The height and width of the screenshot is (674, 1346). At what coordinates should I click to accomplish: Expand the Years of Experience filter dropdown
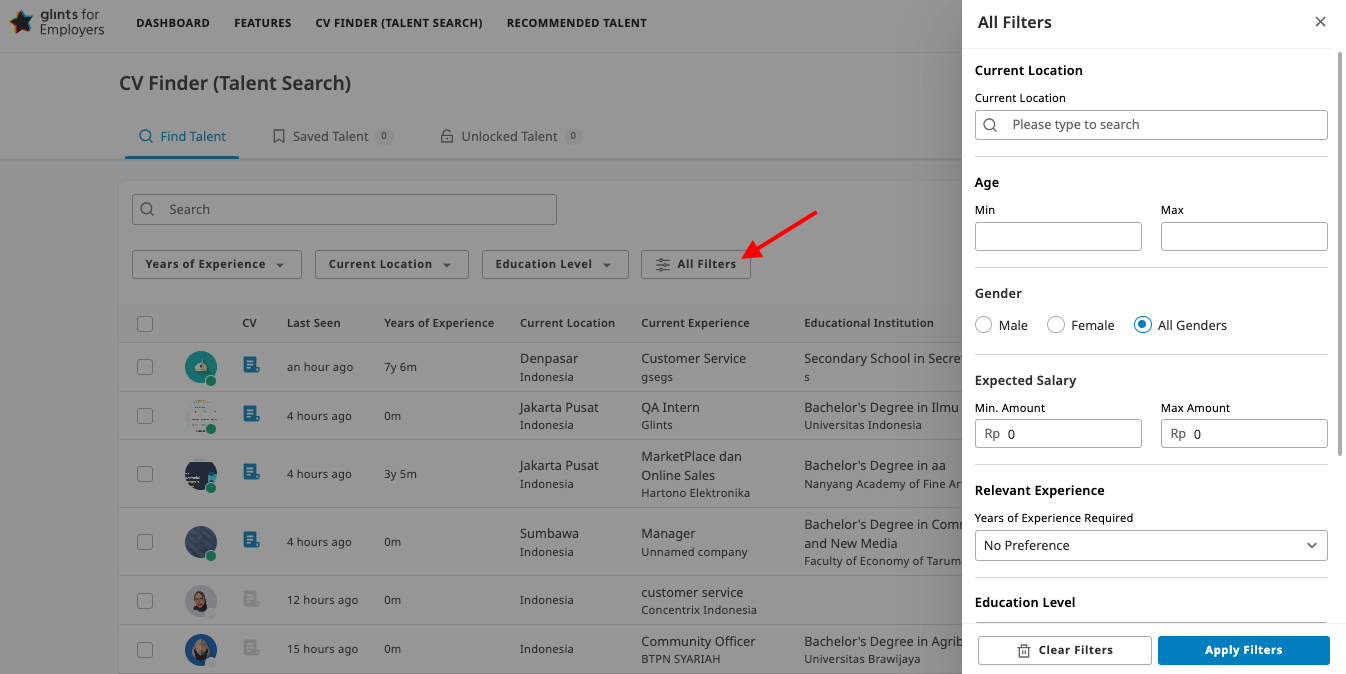coord(216,264)
